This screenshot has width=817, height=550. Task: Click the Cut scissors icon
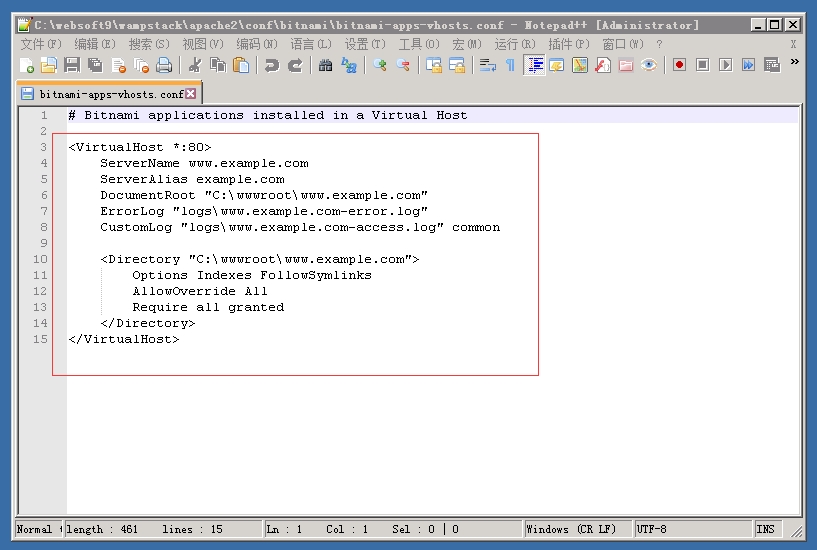(x=194, y=65)
